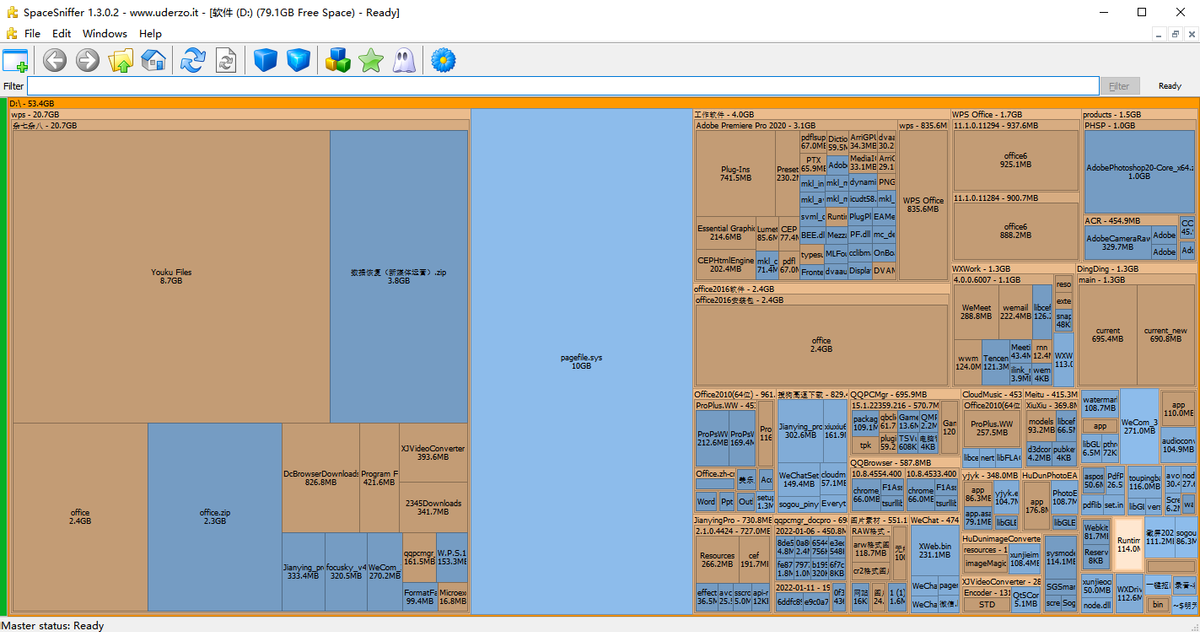Click the solid blue cube Less Detail icon
Screen dimensions: 1200x632
tap(264, 61)
